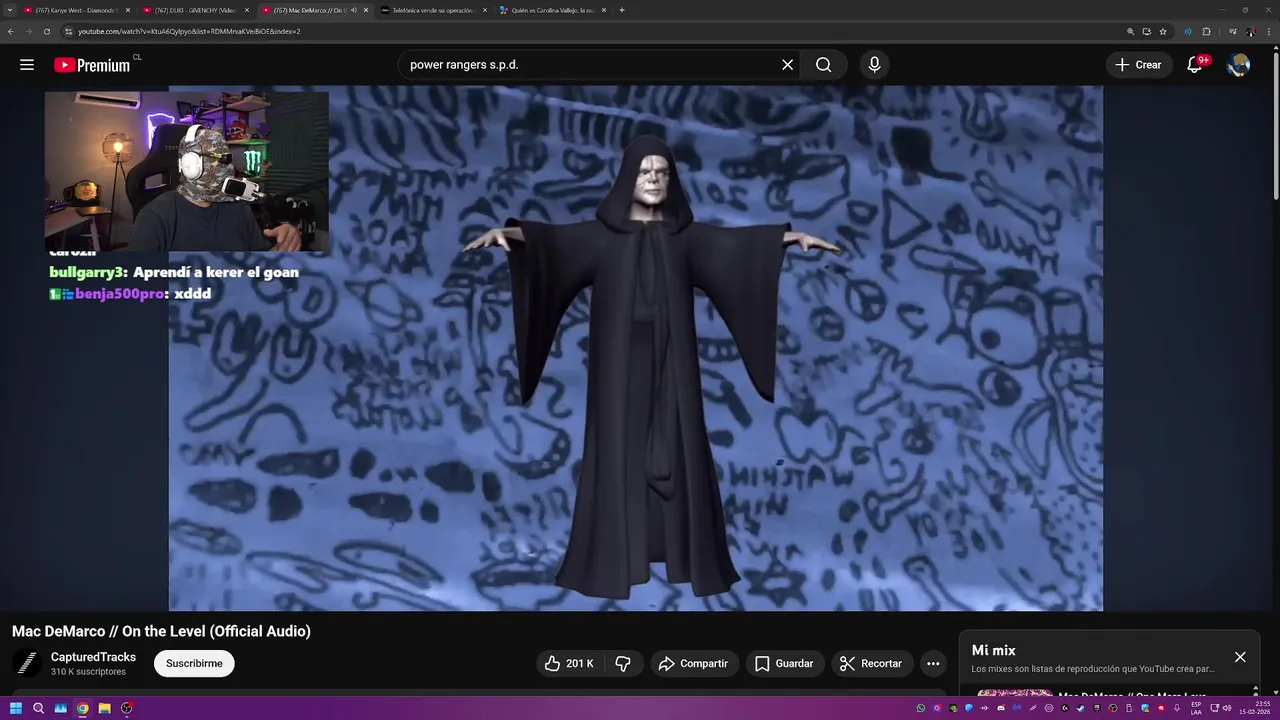Open the tab search dropdown arrow
The image size is (1280, 720).
click(9, 10)
